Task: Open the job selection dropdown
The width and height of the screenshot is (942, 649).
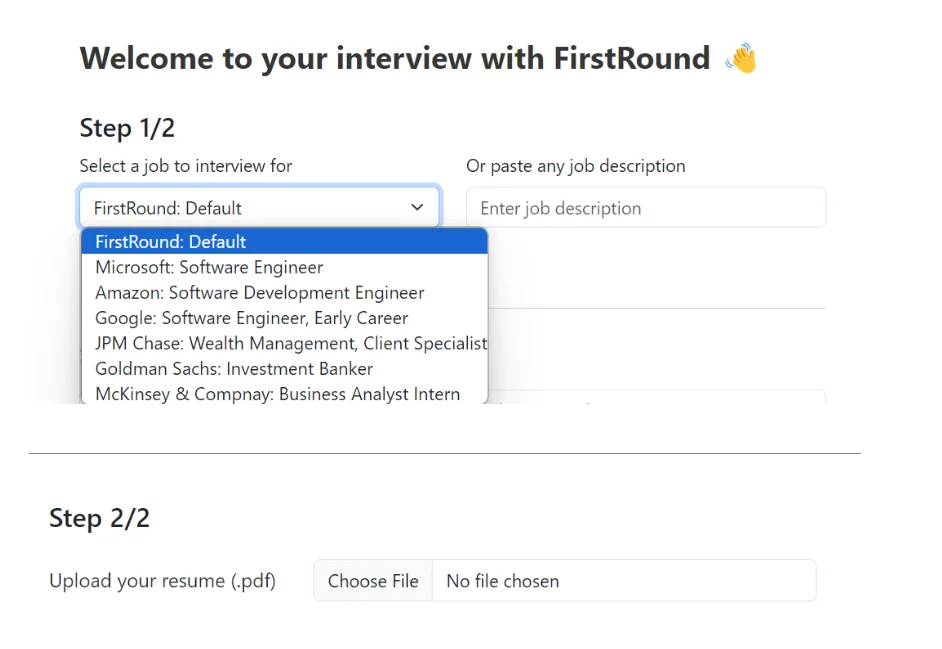Action: (x=258, y=207)
